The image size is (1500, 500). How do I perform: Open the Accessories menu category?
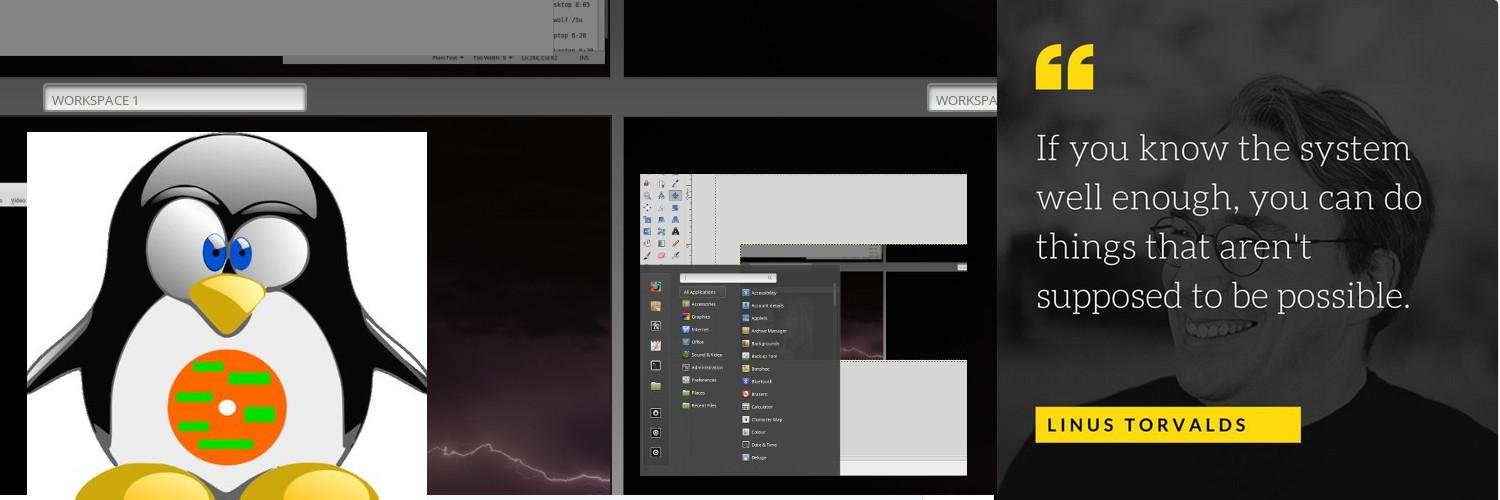point(699,304)
